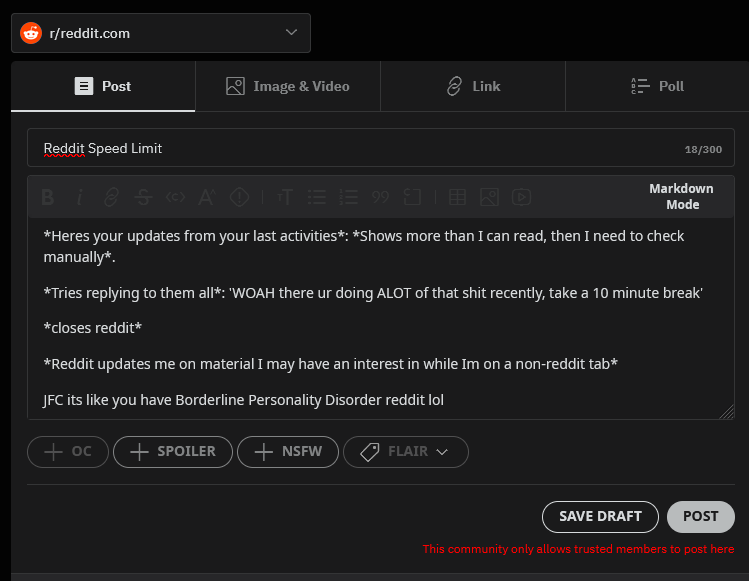
Task: Apply strikethrough formatting
Action: (143, 197)
